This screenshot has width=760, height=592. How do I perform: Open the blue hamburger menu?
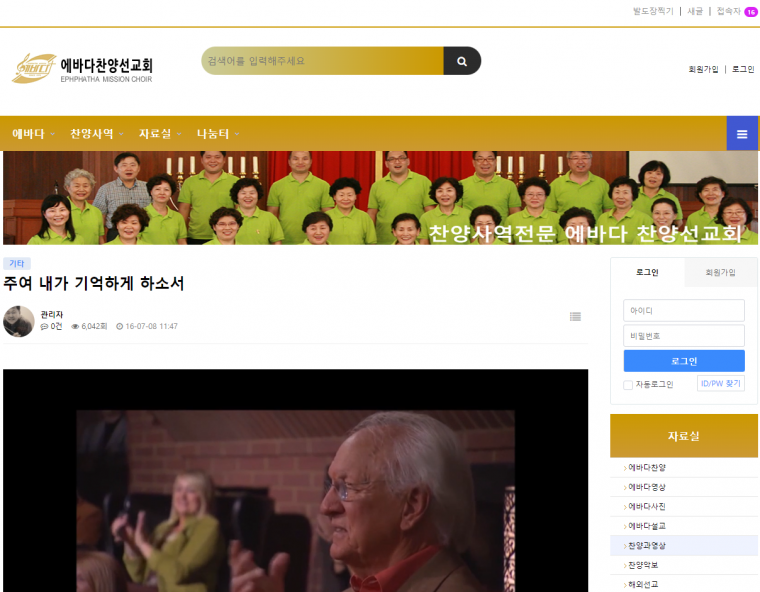(x=741, y=133)
